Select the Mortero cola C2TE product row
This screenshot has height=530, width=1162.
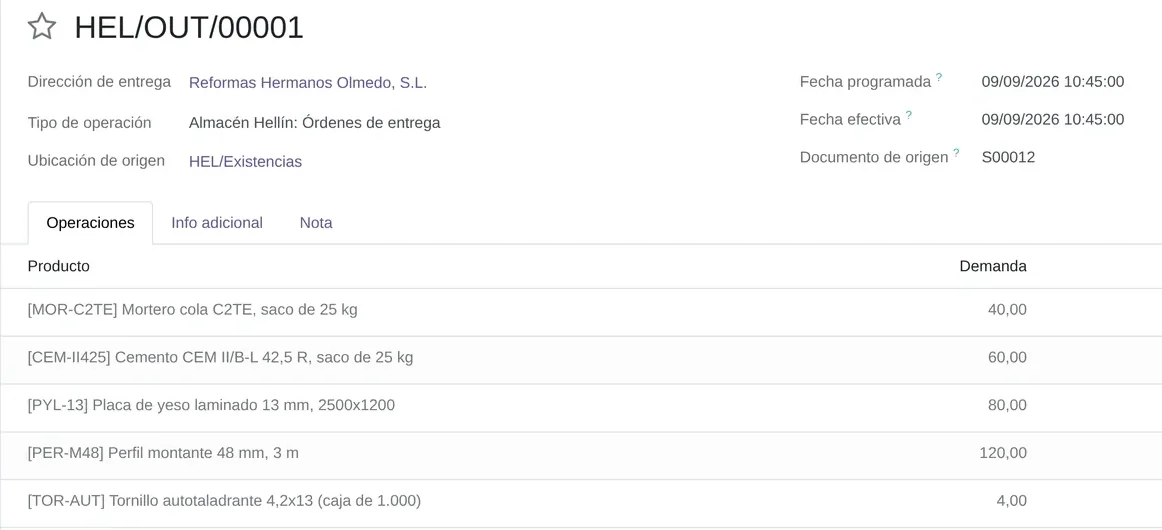(581, 310)
